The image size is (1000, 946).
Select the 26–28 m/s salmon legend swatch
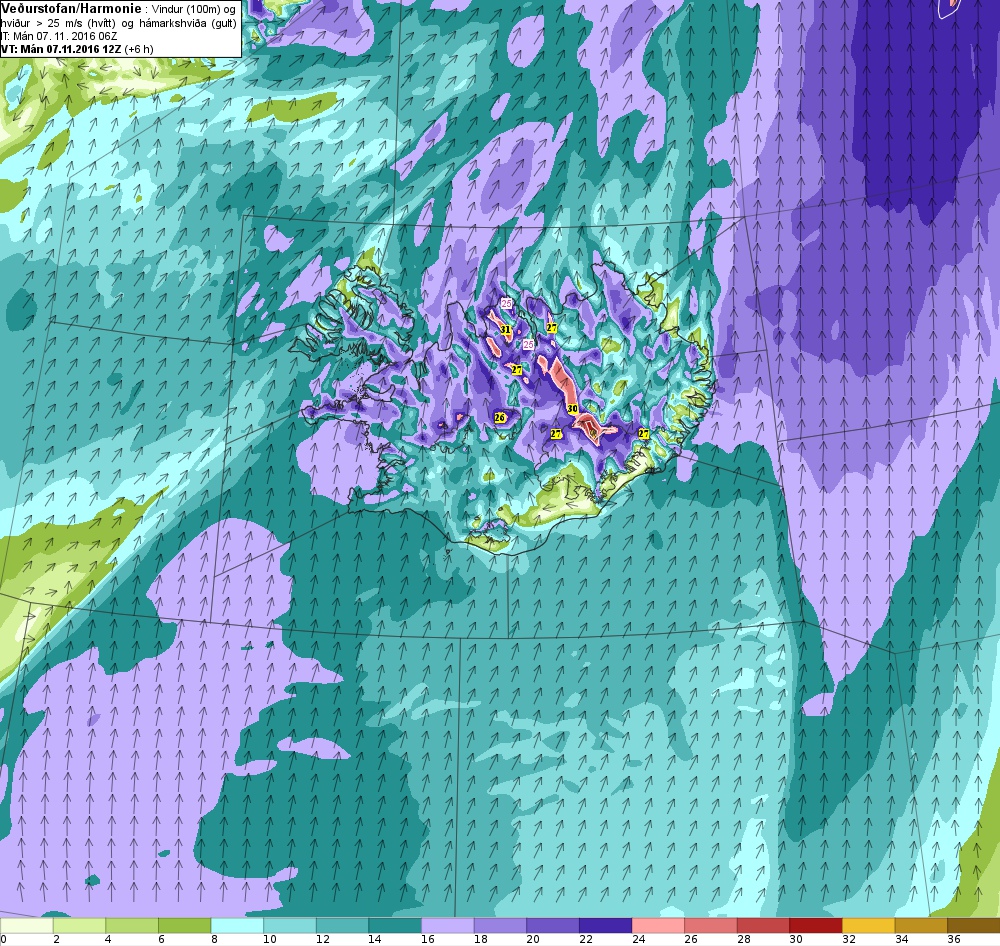click(x=710, y=925)
